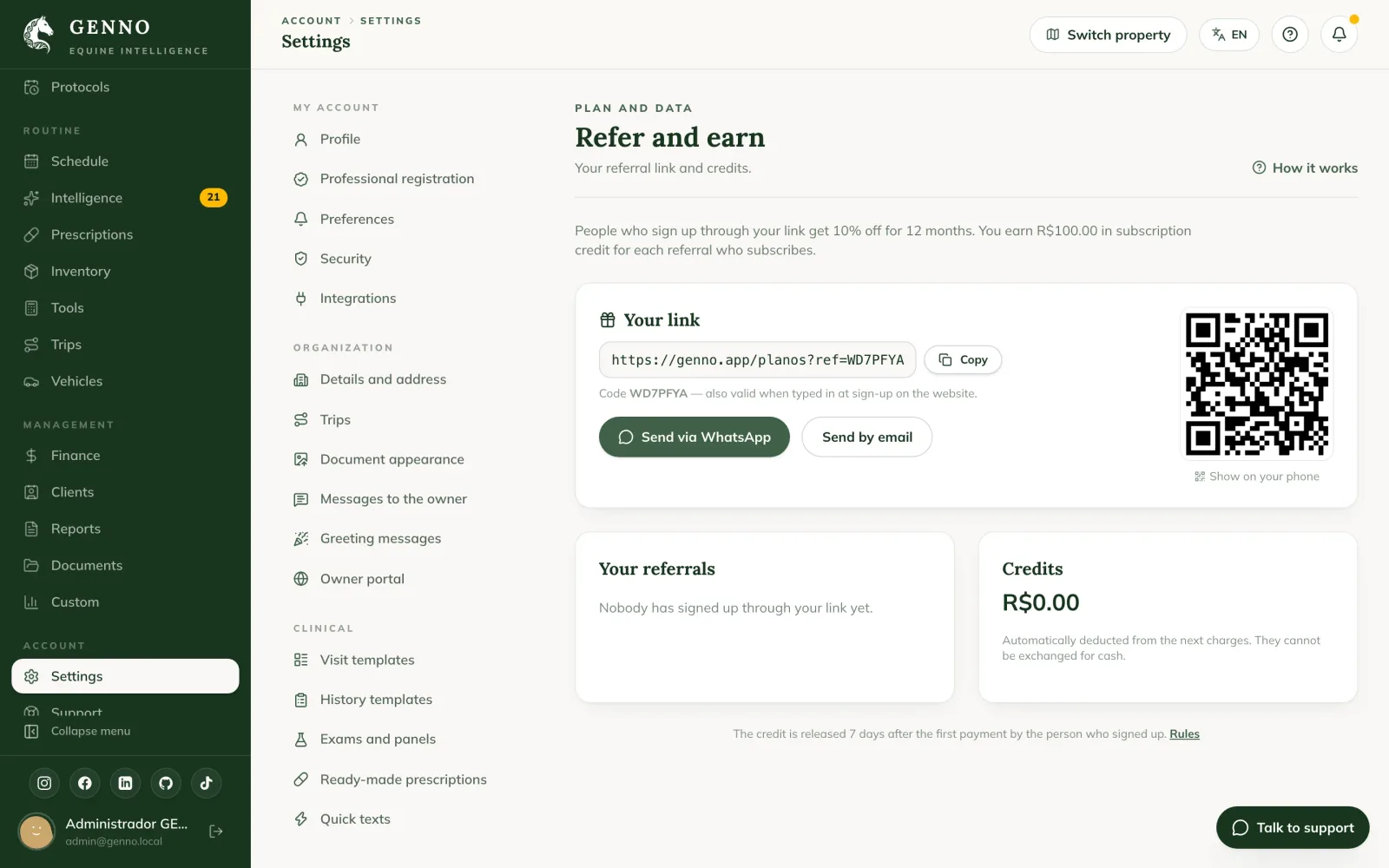Viewport: 1389px width, 868px height.
Task: Click Show on your phone
Action: (x=1257, y=477)
